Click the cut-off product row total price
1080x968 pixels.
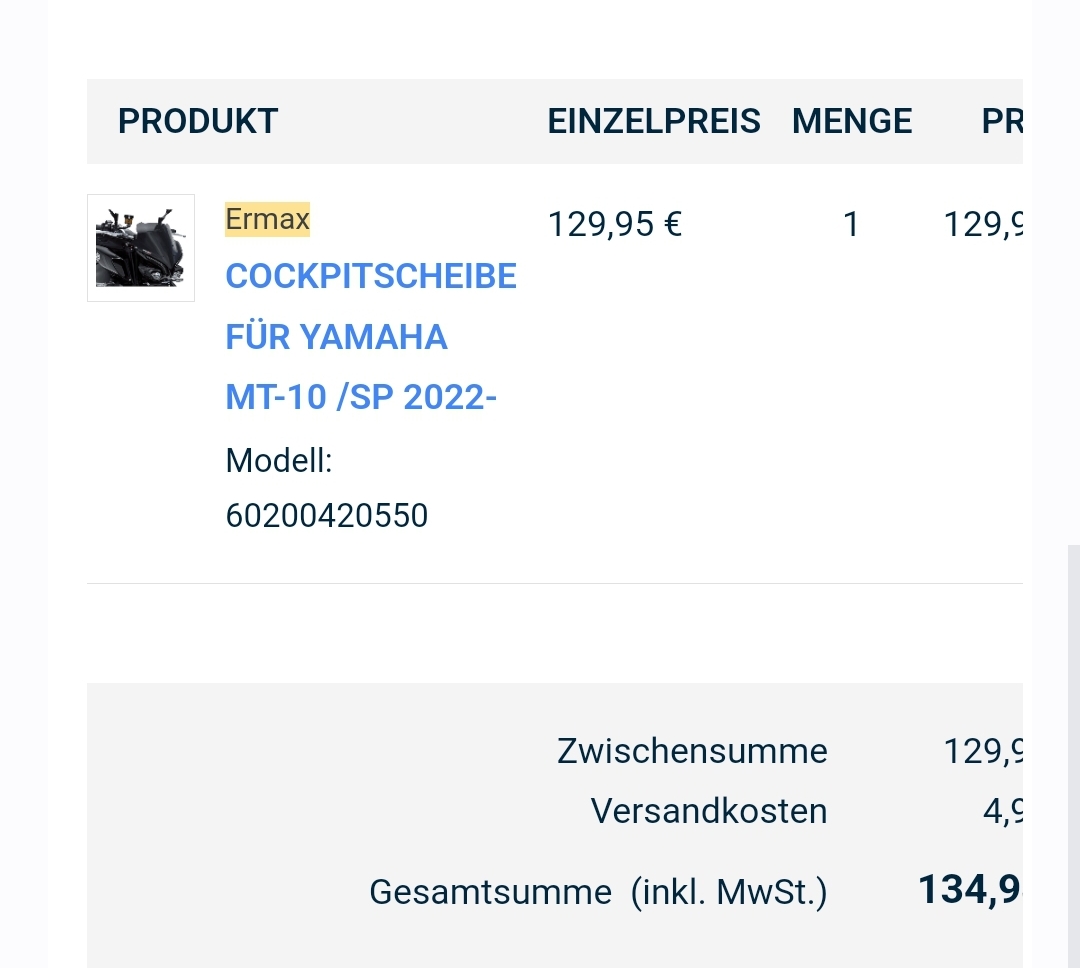pyautogui.click(x=984, y=225)
